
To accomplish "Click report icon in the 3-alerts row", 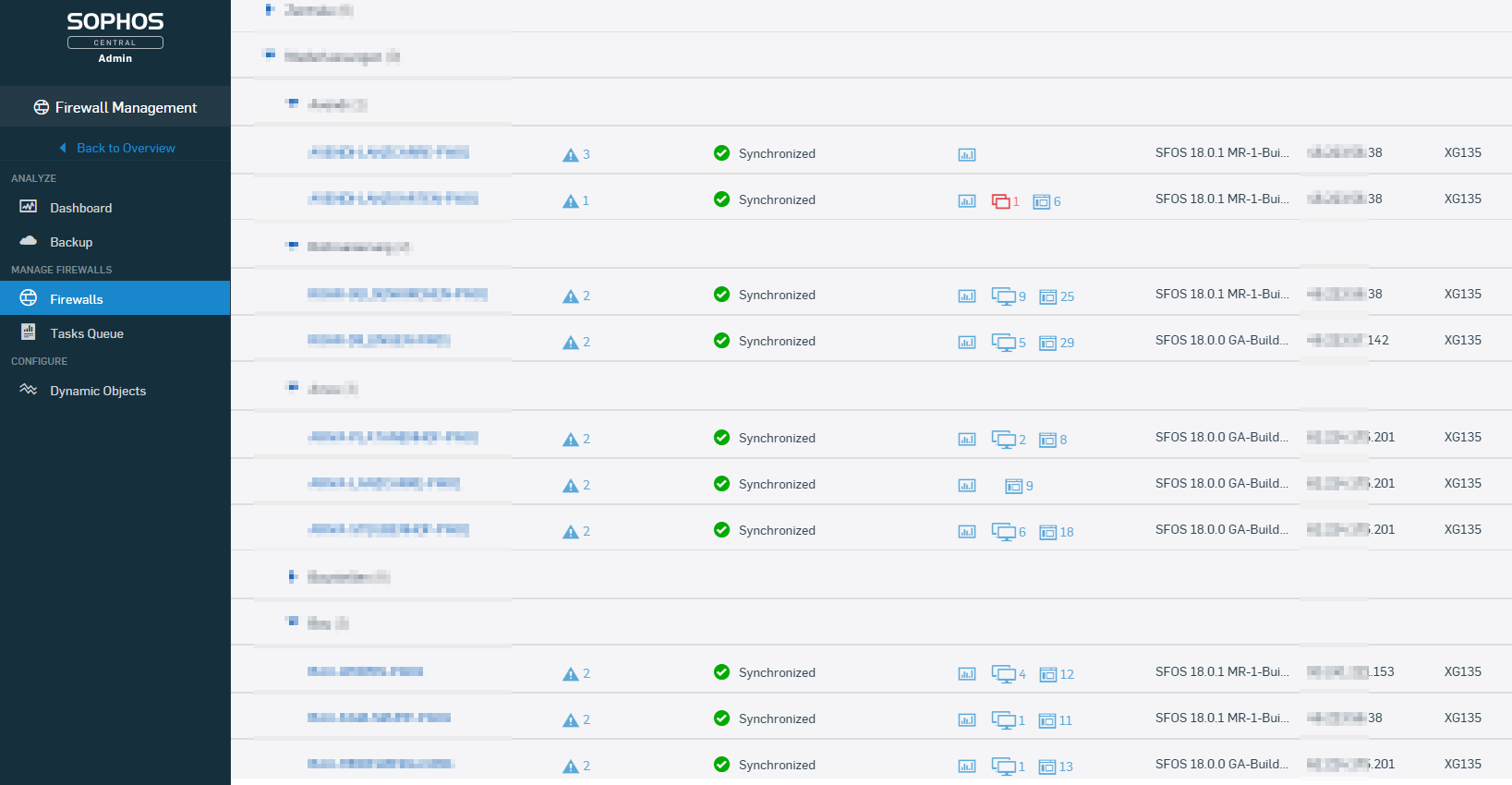I will click(x=967, y=154).
